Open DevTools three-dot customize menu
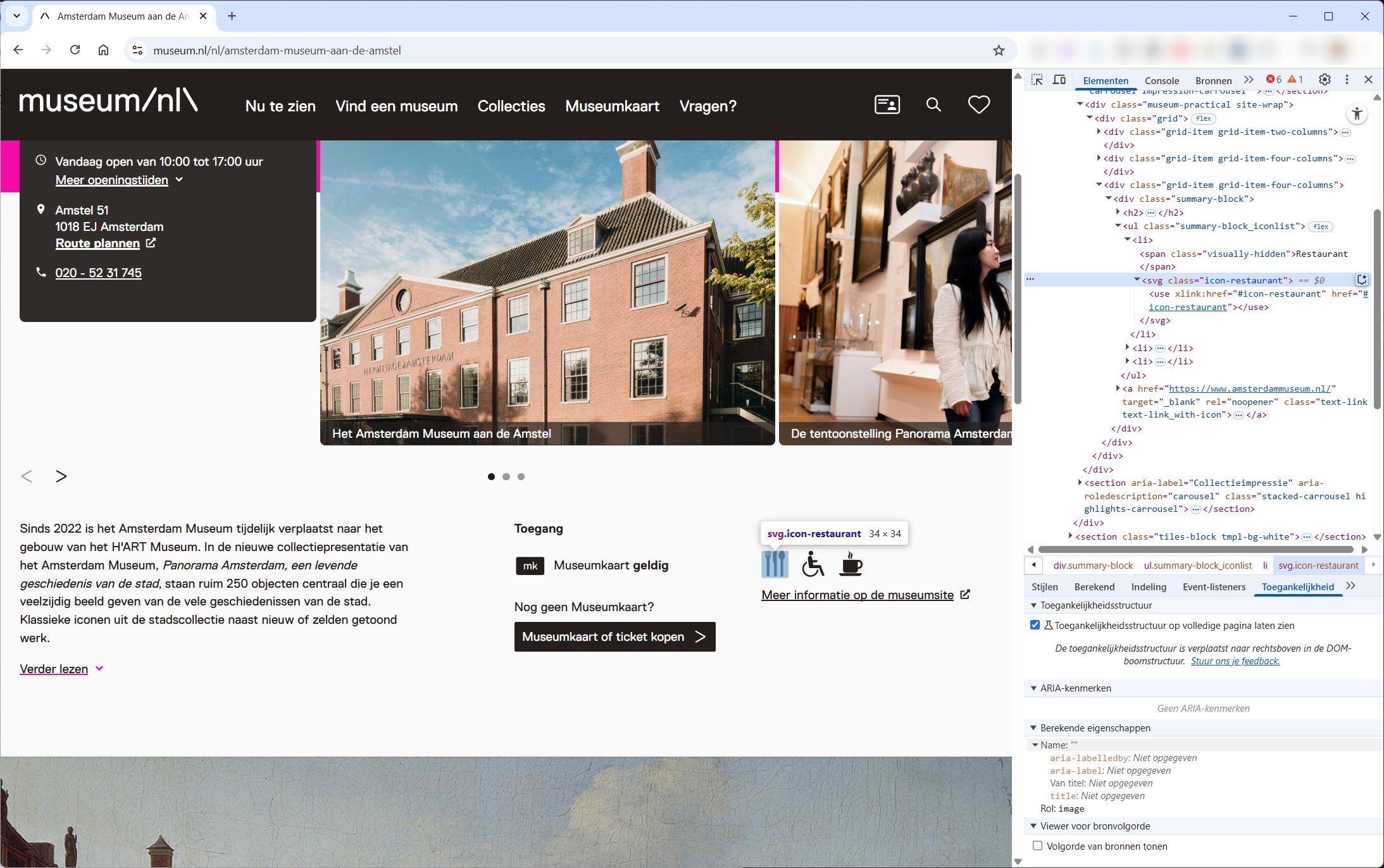Viewport: 1384px width, 868px height. 1347,80
